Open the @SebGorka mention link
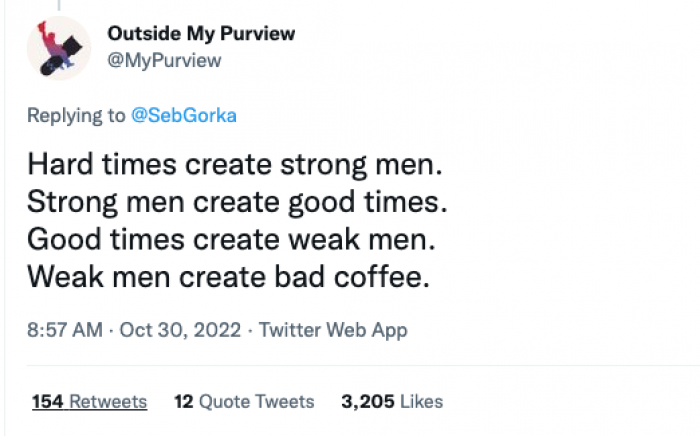The image size is (700, 436). tap(183, 115)
